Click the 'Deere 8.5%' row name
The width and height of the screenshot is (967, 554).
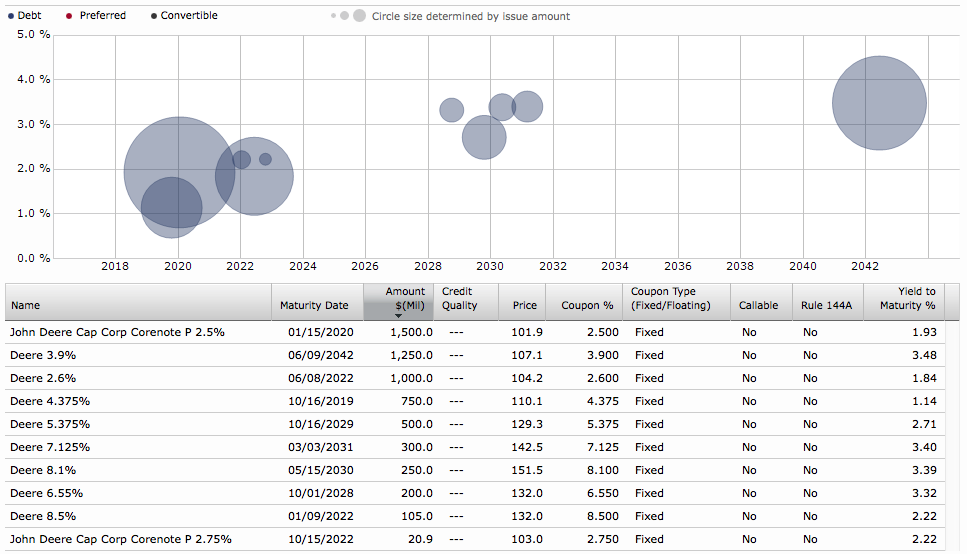click(43, 516)
